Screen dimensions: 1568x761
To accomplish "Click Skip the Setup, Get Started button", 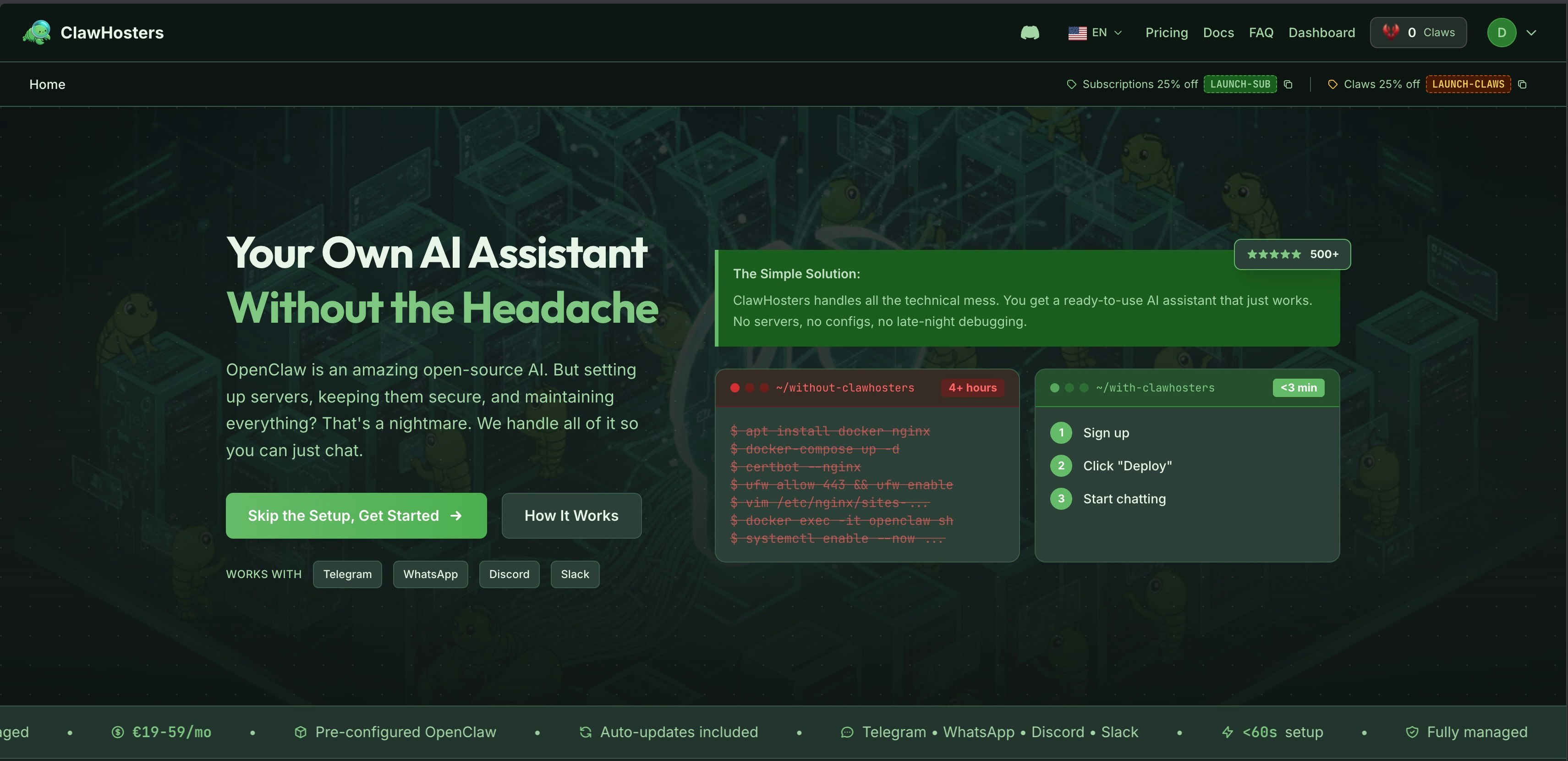I will [x=356, y=516].
